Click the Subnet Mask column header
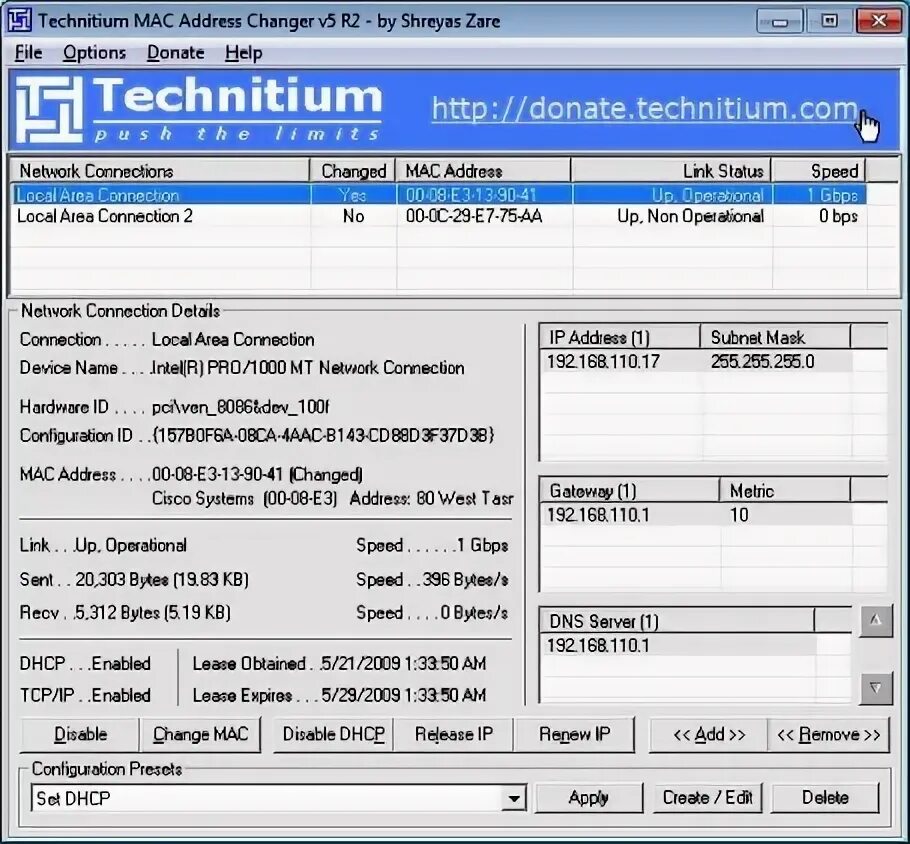The height and width of the screenshot is (844, 910). [x=775, y=337]
